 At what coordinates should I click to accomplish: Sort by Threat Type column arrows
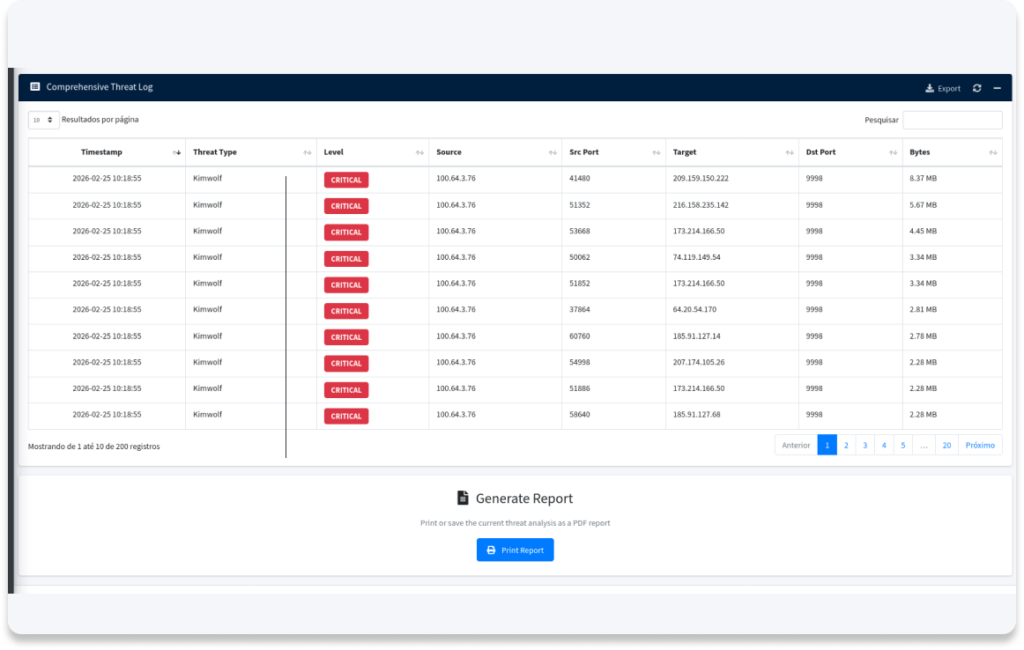point(308,153)
